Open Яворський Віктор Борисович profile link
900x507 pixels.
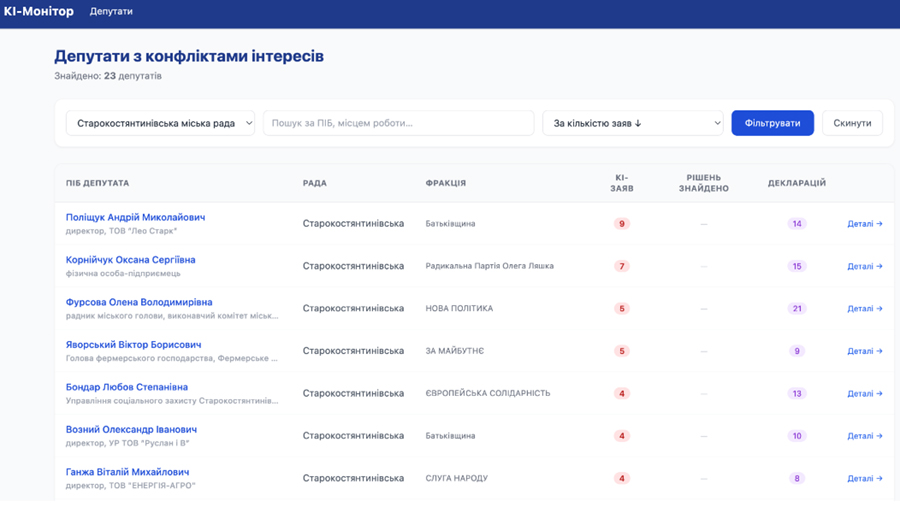point(133,345)
